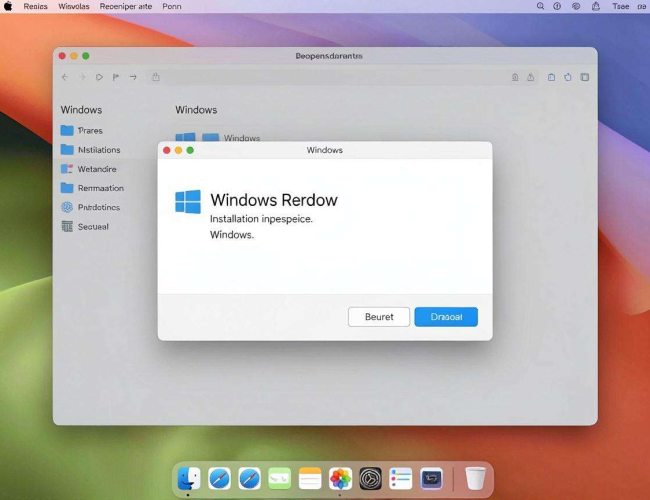
Task: Select the Pnrdotincs item in sidebar
Action: (x=90, y=207)
